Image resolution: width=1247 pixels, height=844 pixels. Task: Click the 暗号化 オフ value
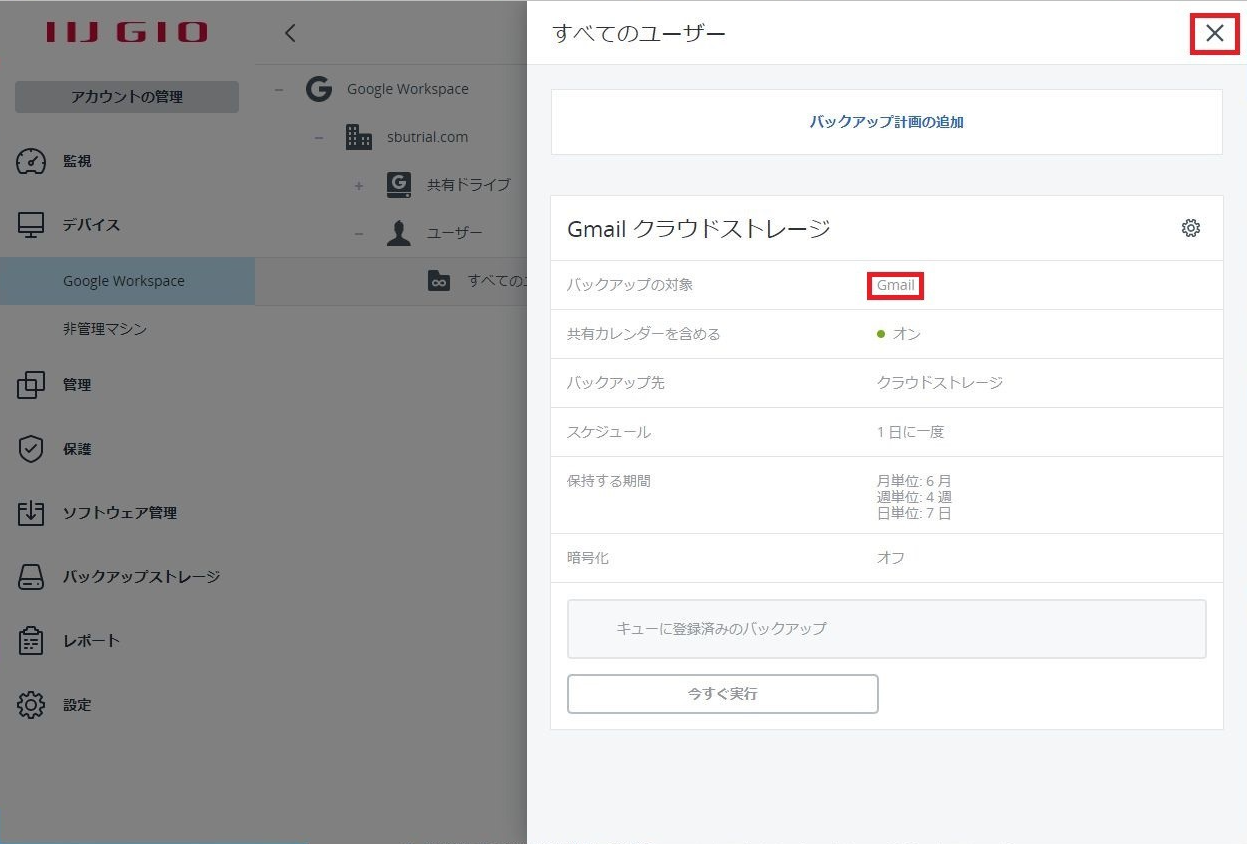click(x=891, y=558)
